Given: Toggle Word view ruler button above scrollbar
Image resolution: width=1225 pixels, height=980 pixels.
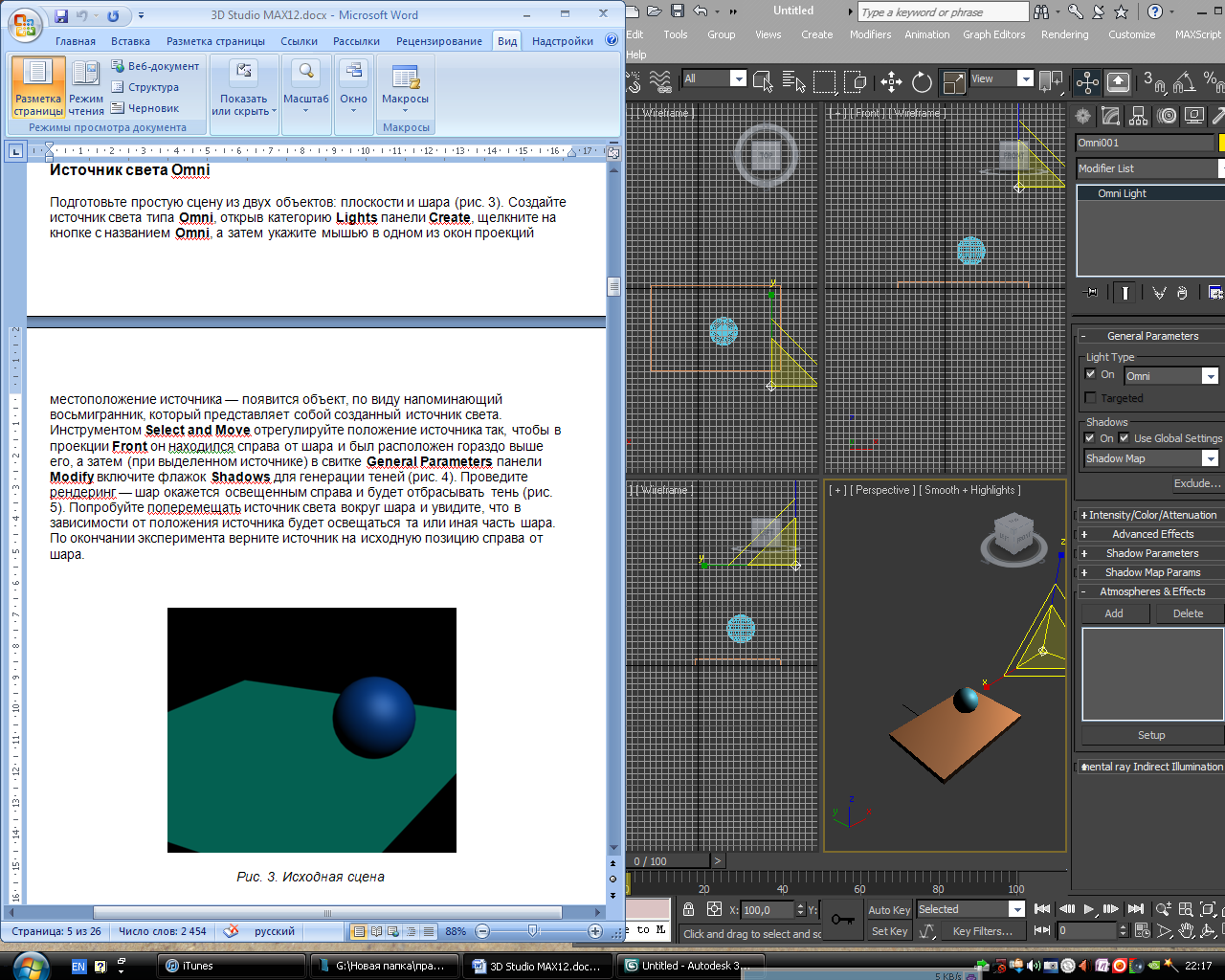Looking at the screenshot, I should coord(613,153).
